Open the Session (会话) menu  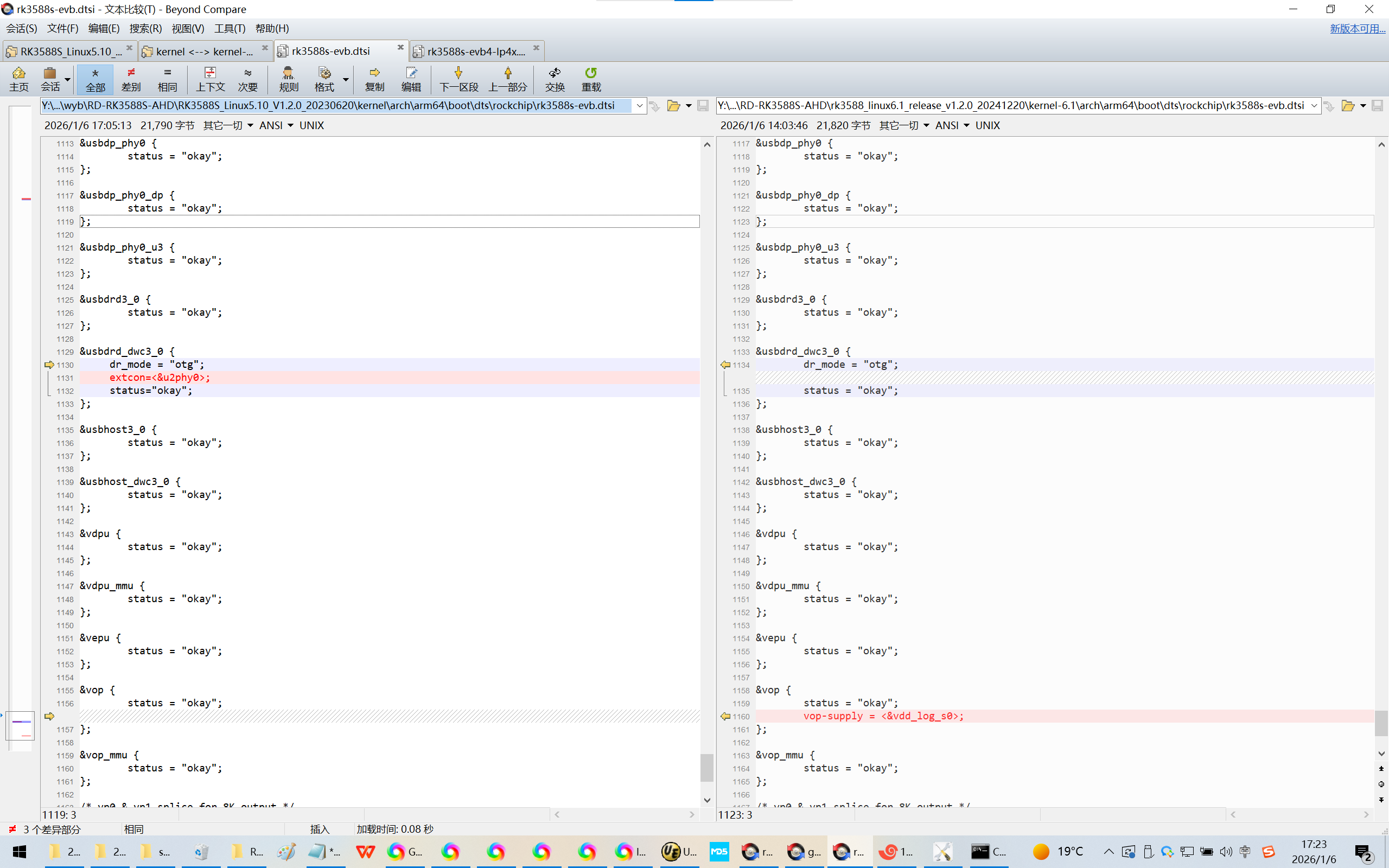pos(22,29)
